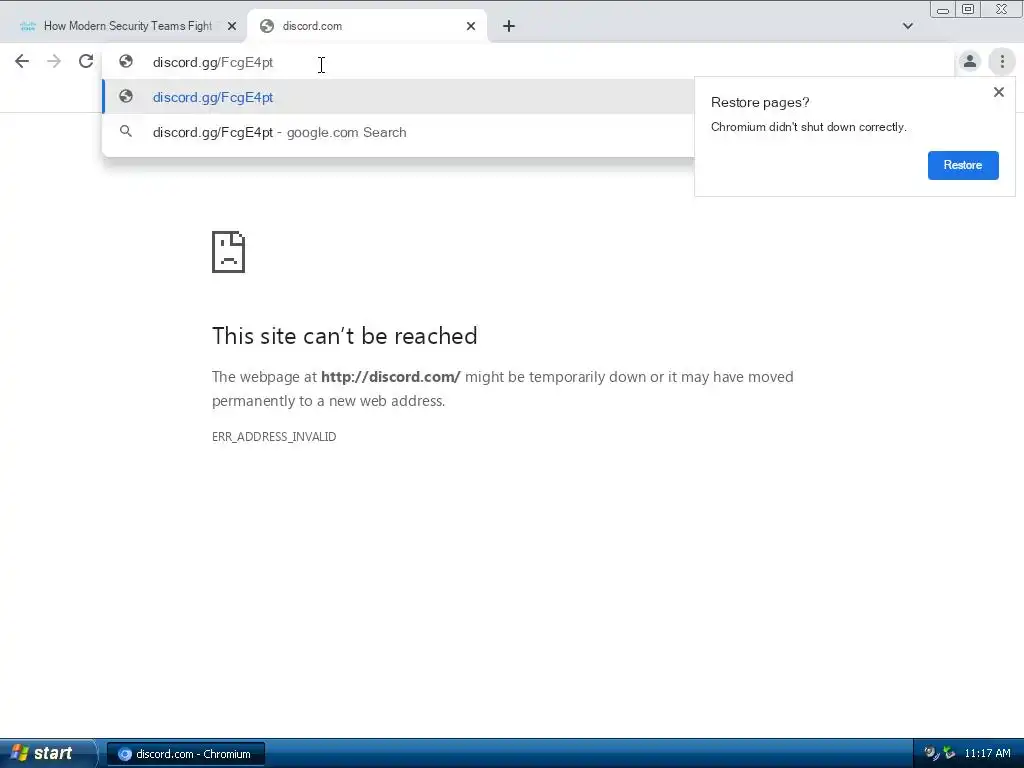This screenshot has height=768, width=1024.
Task: Click 'Restore pages?' popup title
Action: point(760,103)
